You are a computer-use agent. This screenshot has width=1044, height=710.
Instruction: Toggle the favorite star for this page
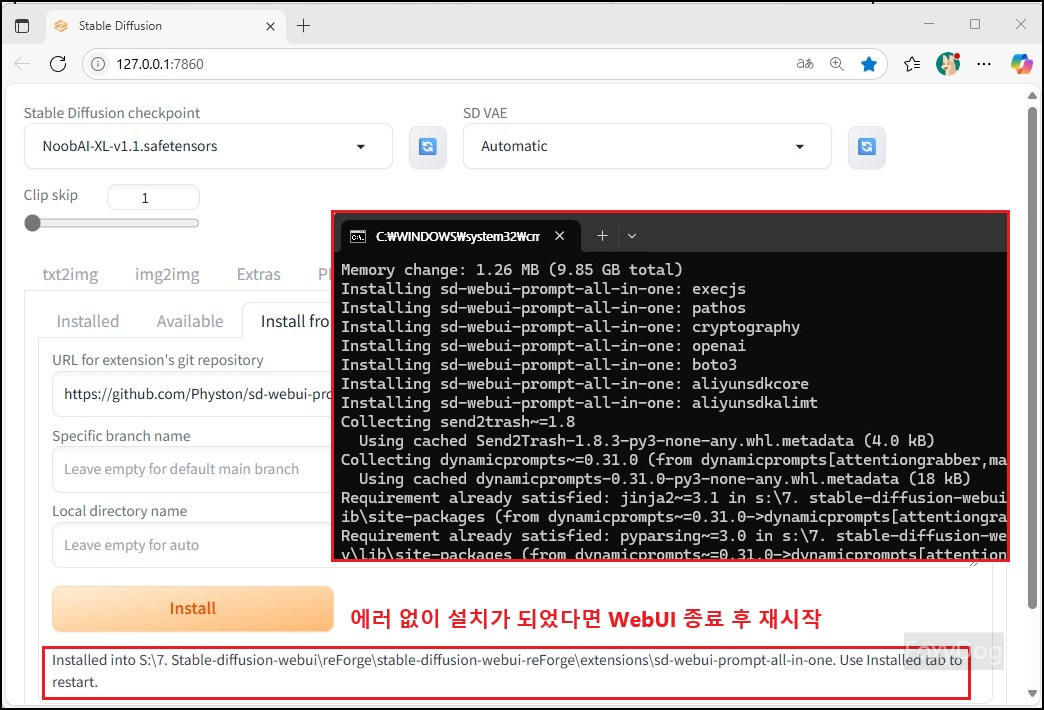click(x=869, y=64)
